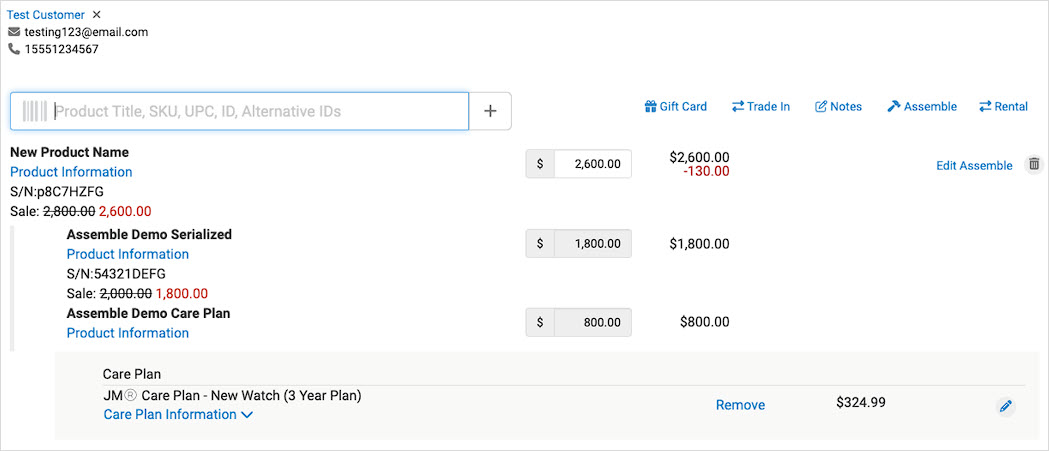The height and width of the screenshot is (451, 1049).
Task: Open Product Information for New Product Name
Action: pyautogui.click(x=71, y=172)
